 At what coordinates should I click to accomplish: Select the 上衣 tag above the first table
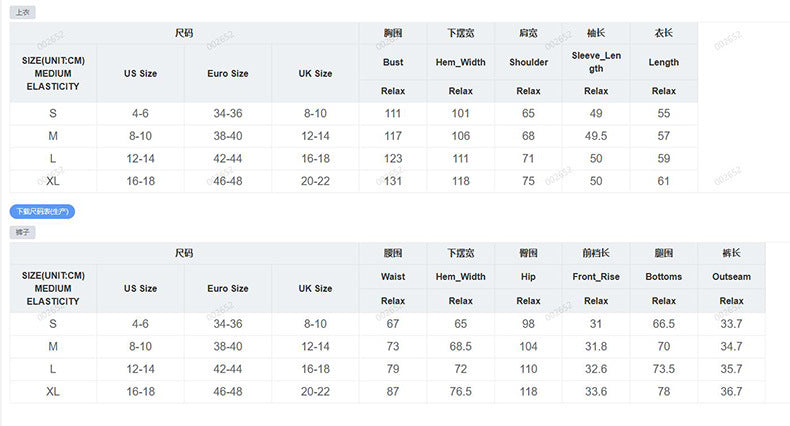[x=23, y=12]
